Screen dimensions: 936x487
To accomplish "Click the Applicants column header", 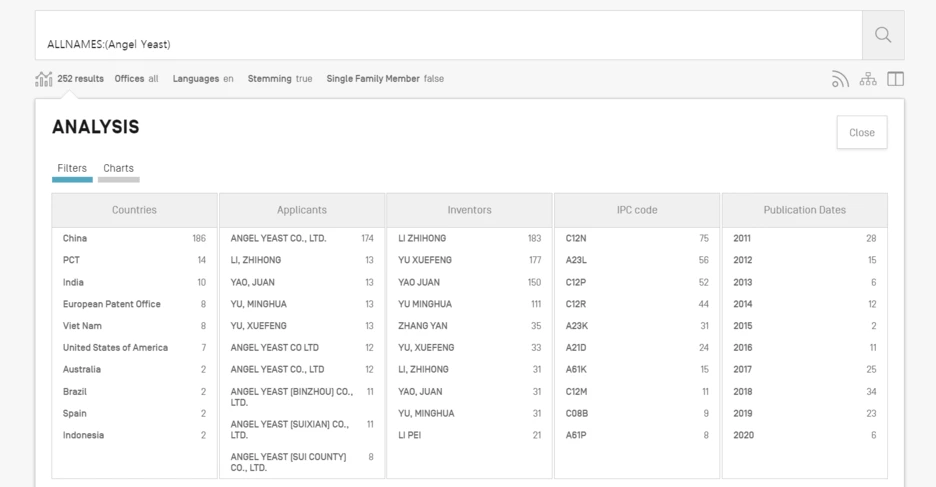I will 302,210.
